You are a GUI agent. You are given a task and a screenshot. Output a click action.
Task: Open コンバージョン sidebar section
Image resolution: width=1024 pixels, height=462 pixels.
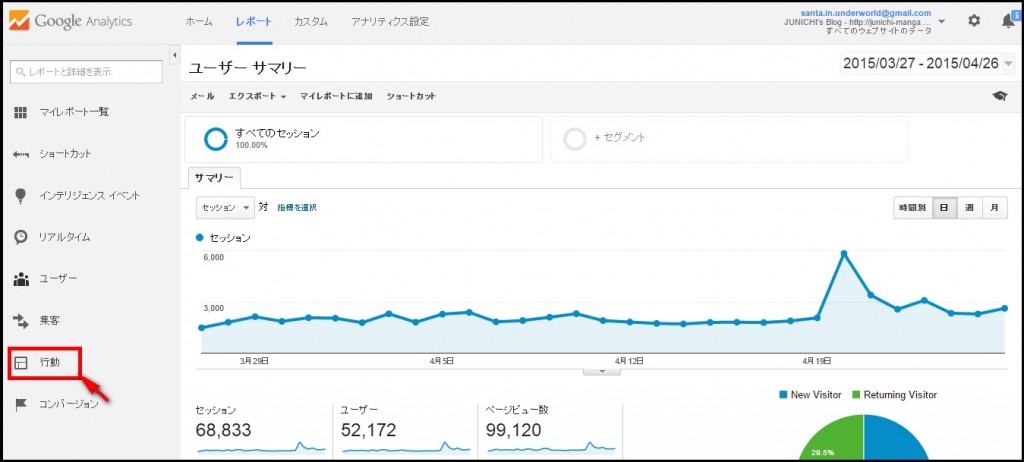pos(69,404)
